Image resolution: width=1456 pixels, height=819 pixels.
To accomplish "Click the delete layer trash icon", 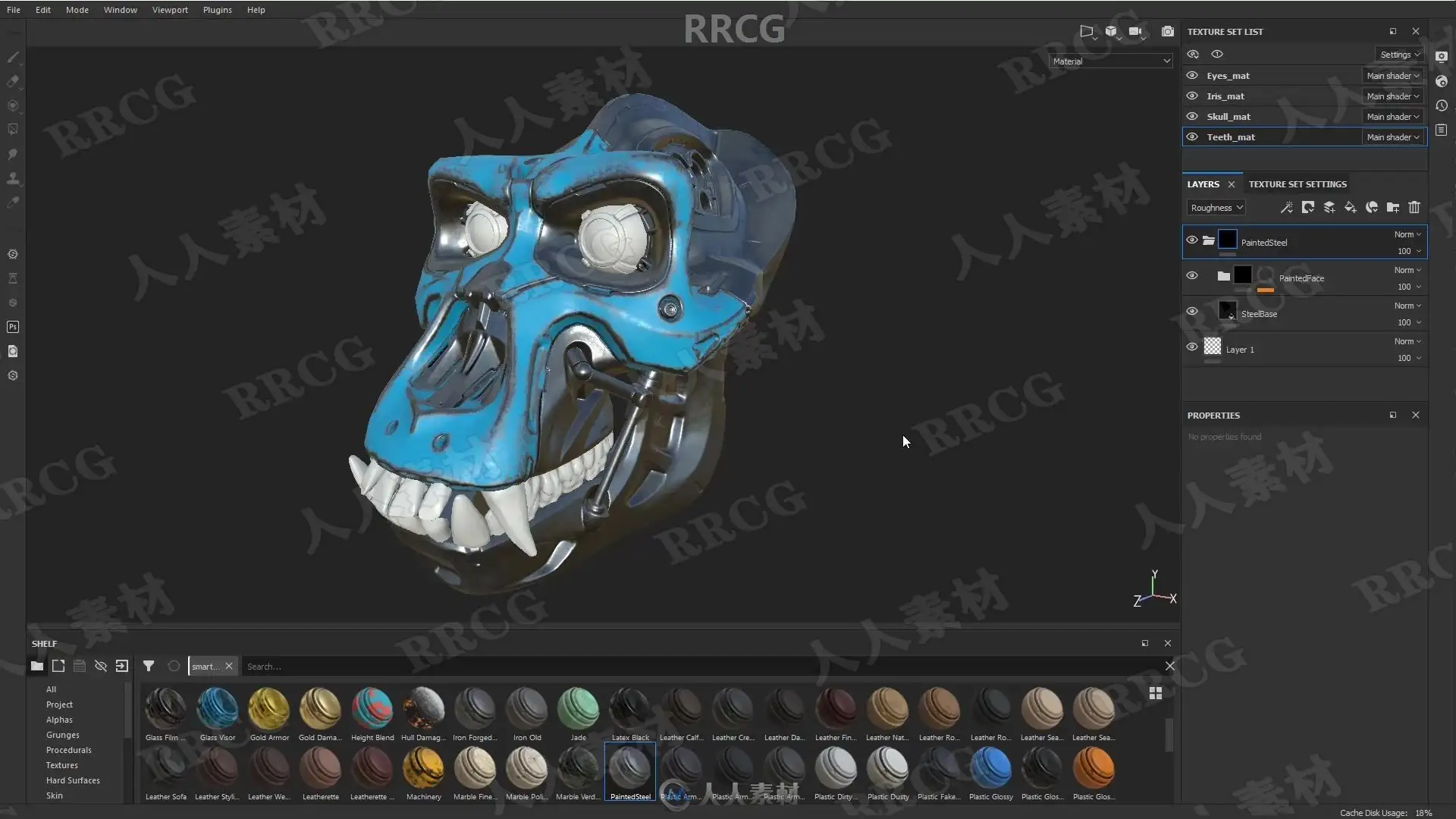I will coord(1414,207).
